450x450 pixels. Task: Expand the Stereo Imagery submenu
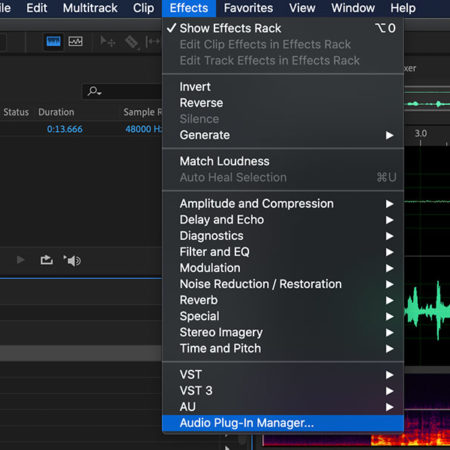pos(283,332)
